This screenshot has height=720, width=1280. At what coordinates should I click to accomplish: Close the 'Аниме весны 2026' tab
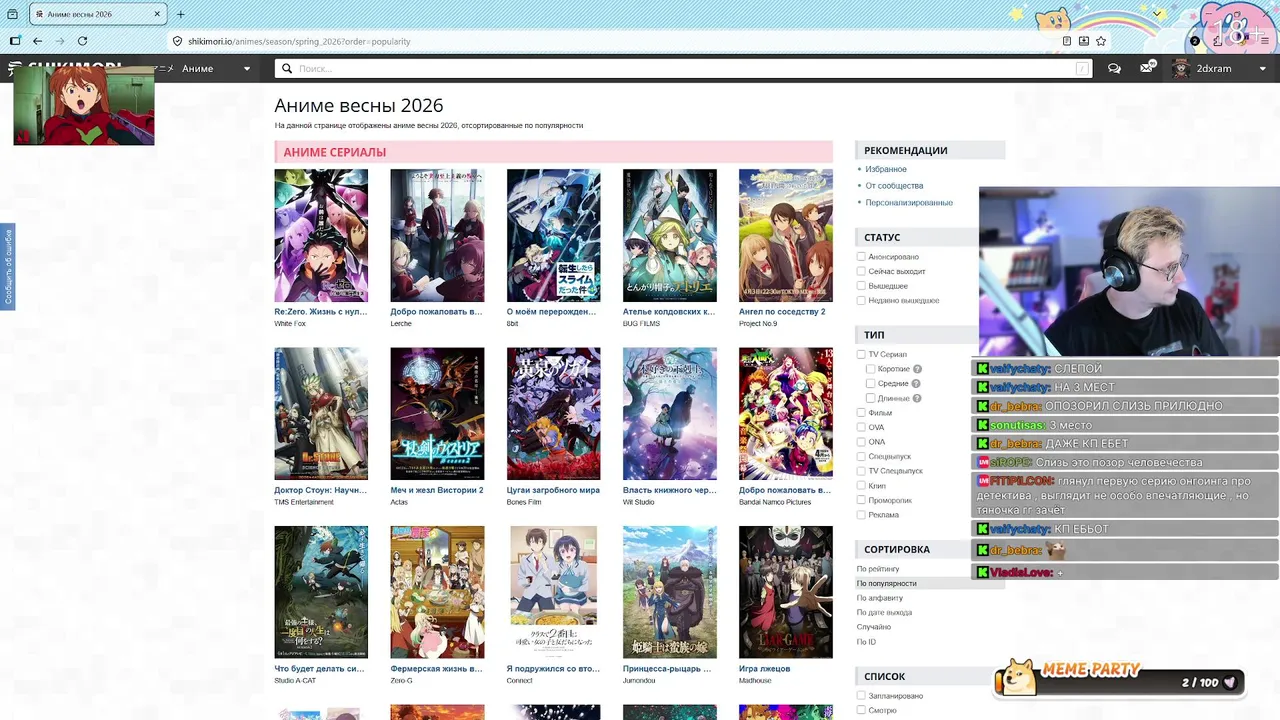click(x=158, y=14)
